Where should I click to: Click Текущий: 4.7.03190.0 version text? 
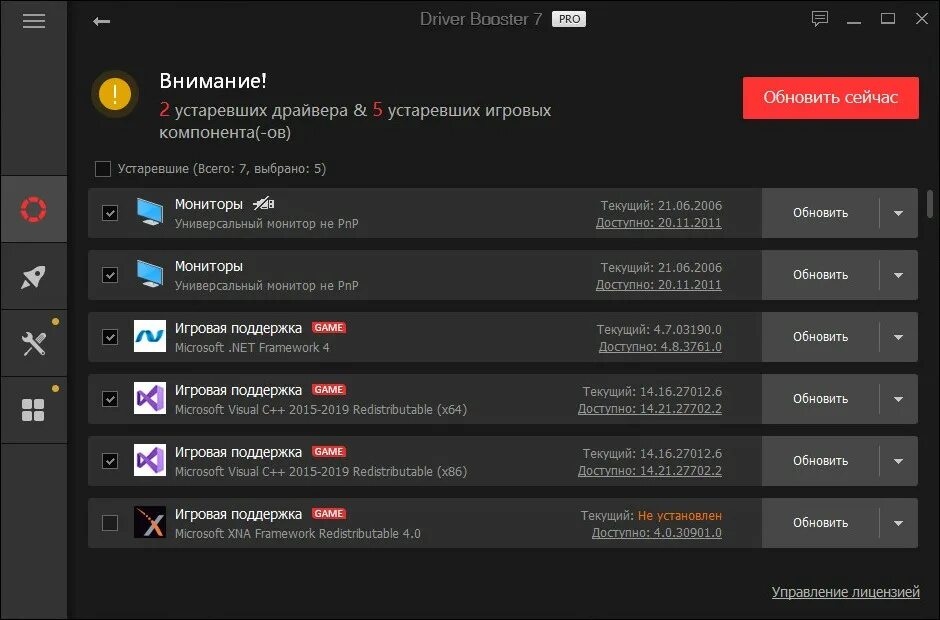point(659,329)
